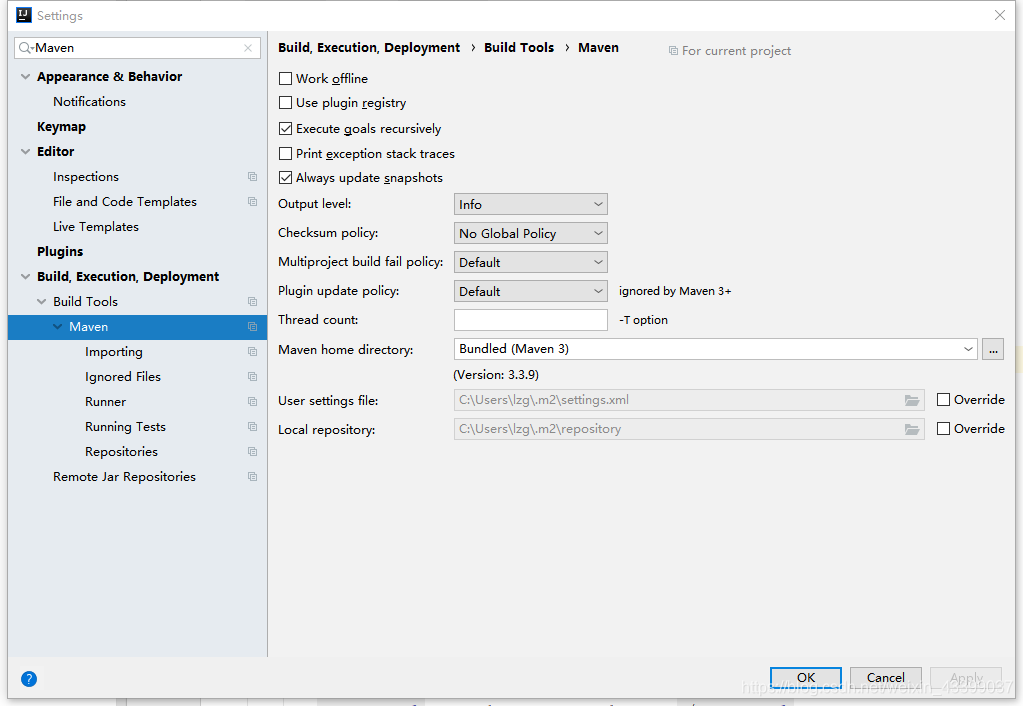Click the help question mark icon
Screen dimensions: 1023x706
click(x=29, y=679)
